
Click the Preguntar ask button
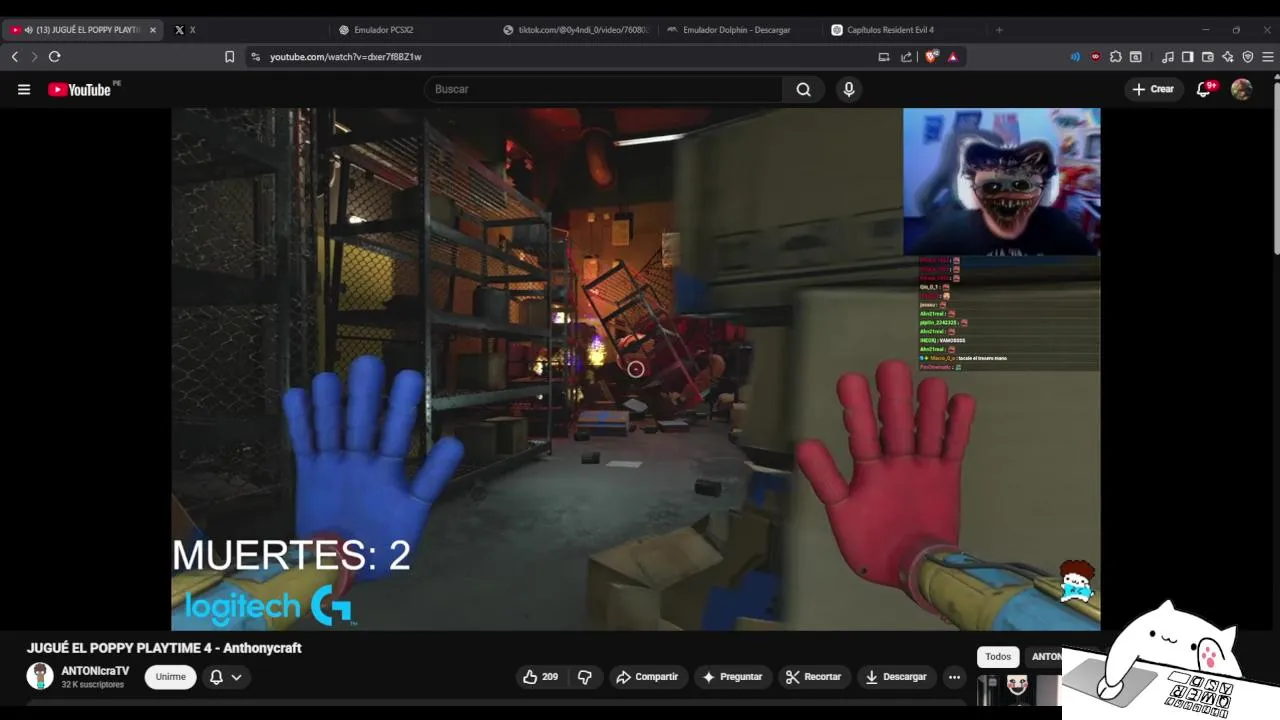coord(733,677)
